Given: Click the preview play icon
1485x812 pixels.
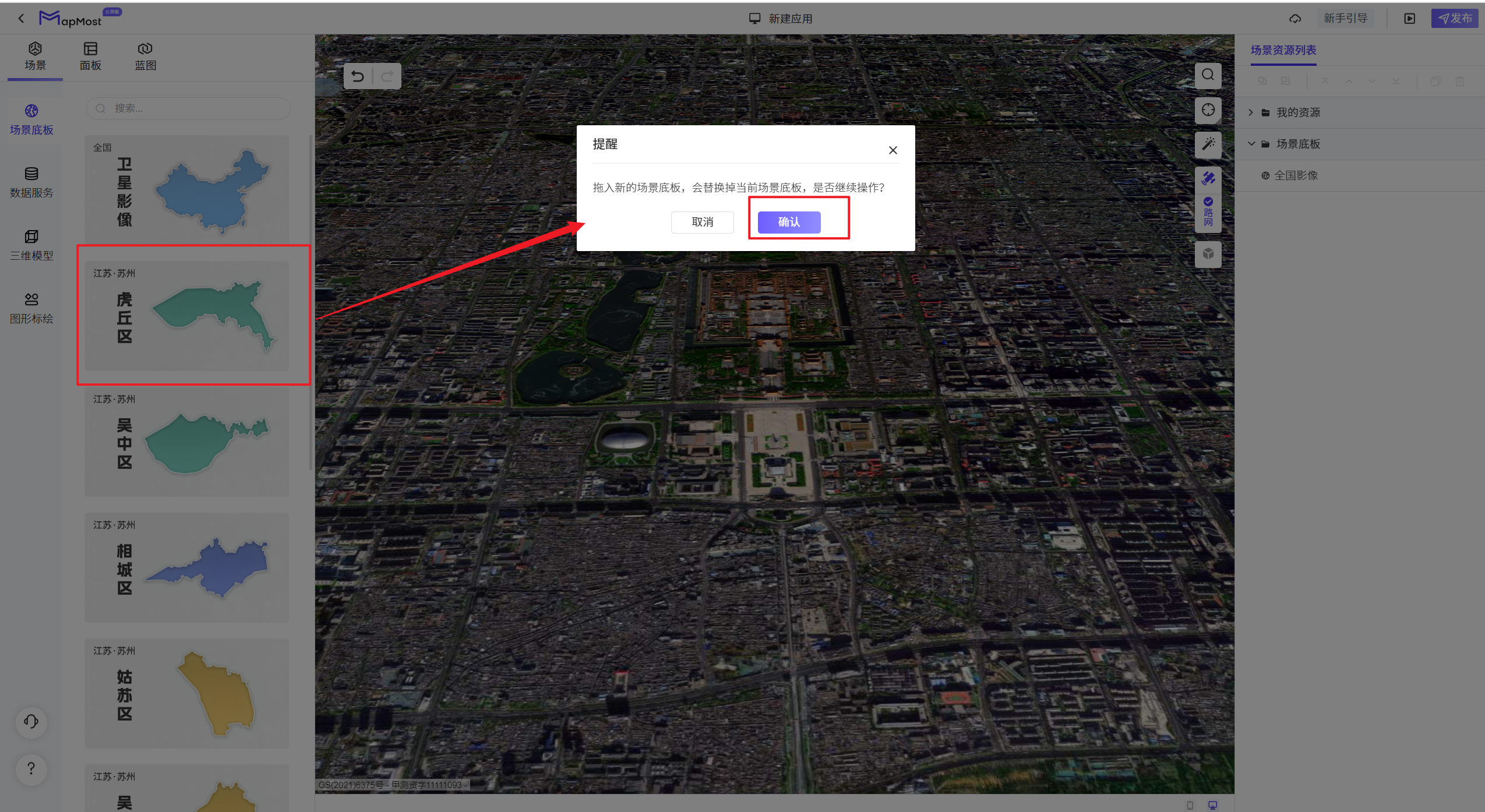Looking at the screenshot, I should click(1409, 19).
